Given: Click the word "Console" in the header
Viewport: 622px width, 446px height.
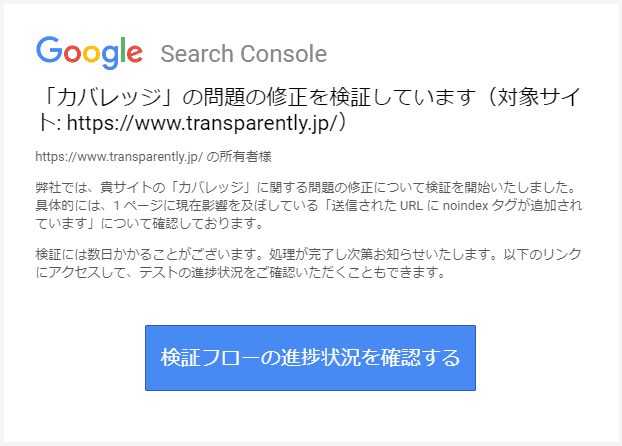Looking at the screenshot, I should click(284, 54).
